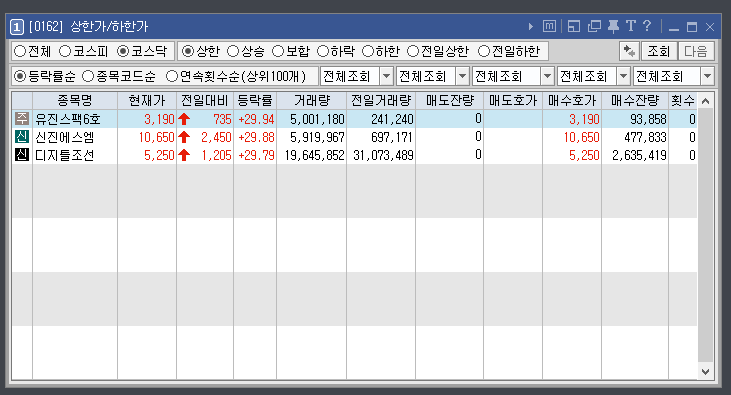Click the vertical scrollbar track
This screenshot has height=395, width=731.
tap(705, 236)
